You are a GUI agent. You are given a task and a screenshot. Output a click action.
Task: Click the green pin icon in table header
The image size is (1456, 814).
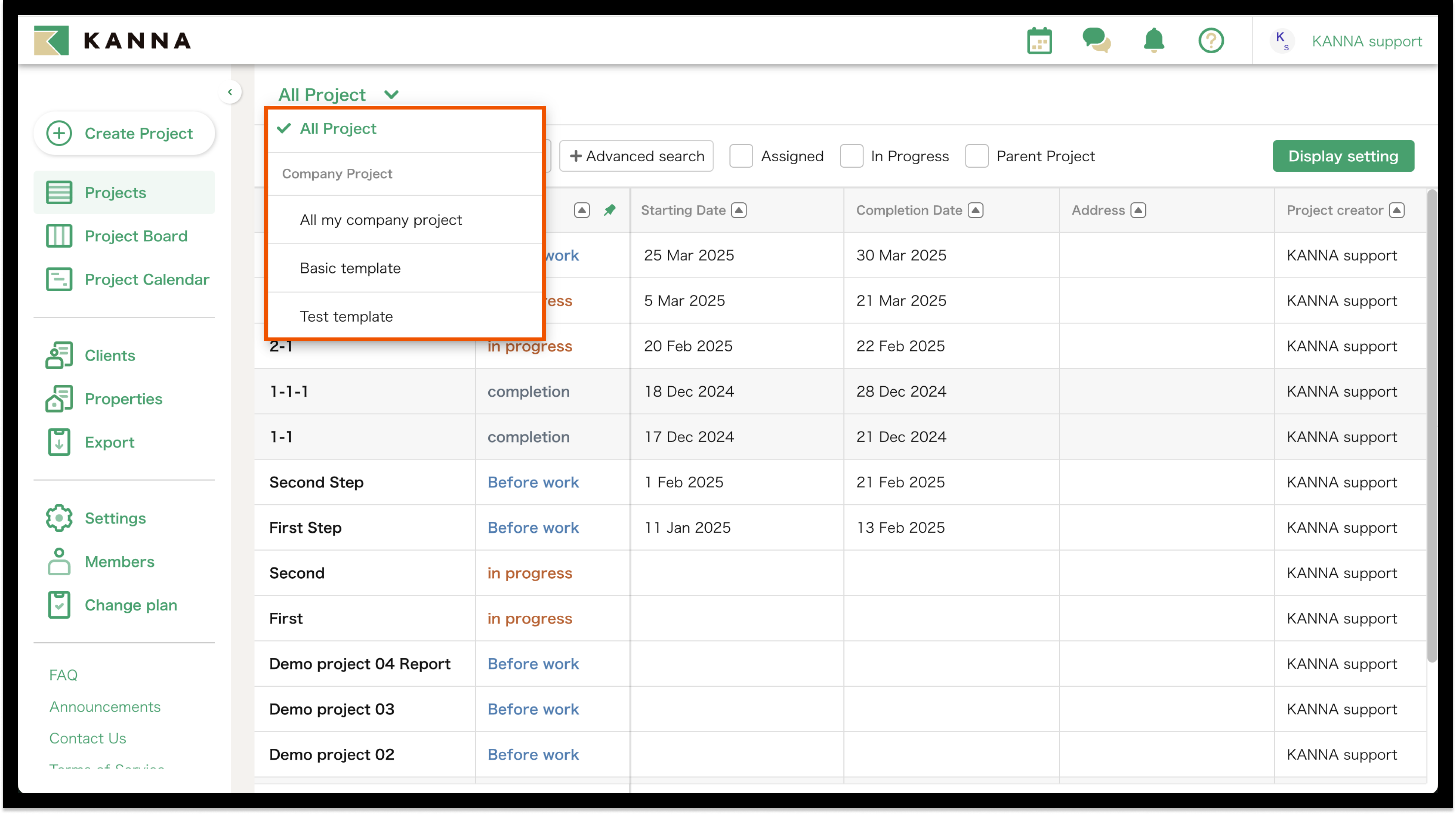[609, 210]
